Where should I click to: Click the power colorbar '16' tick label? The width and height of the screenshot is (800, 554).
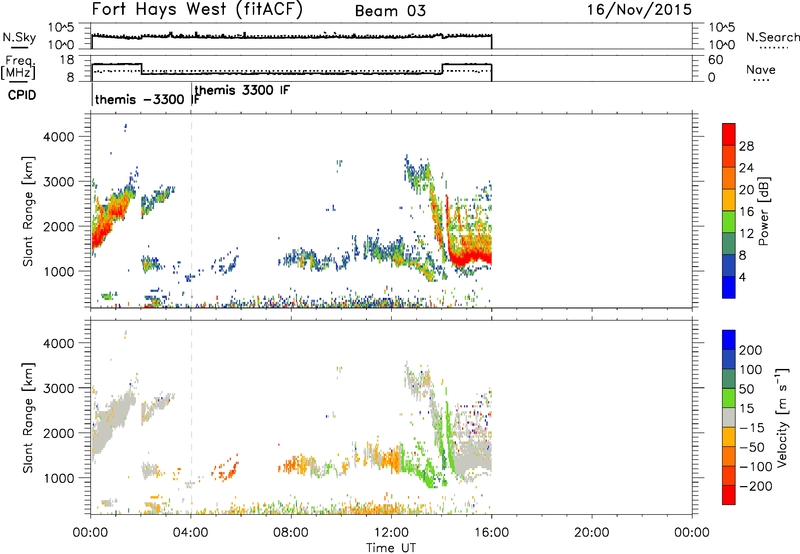pyautogui.click(x=746, y=212)
